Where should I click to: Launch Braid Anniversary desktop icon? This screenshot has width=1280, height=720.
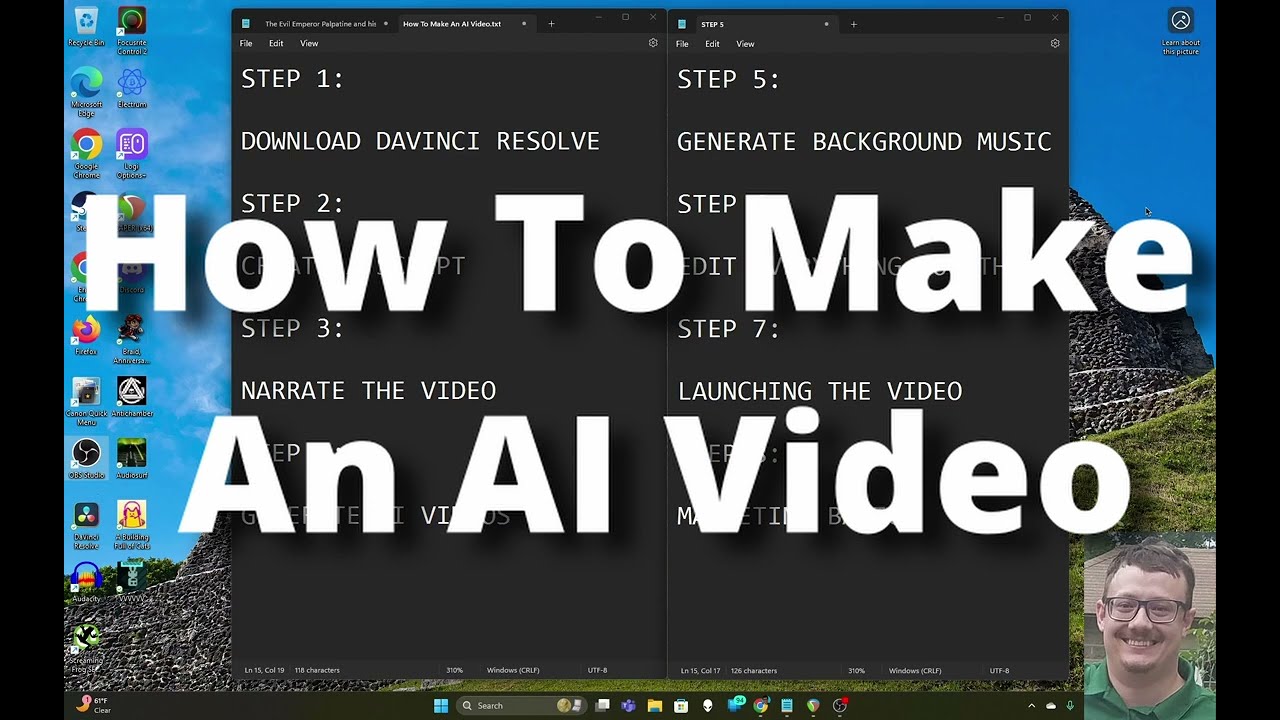tap(131, 340)
